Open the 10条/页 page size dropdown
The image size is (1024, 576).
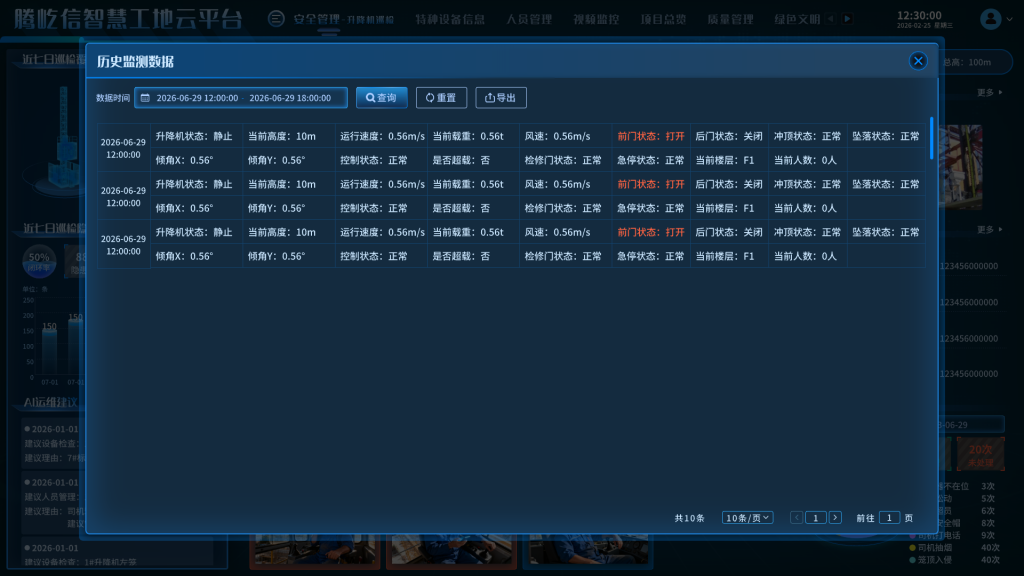747,518
